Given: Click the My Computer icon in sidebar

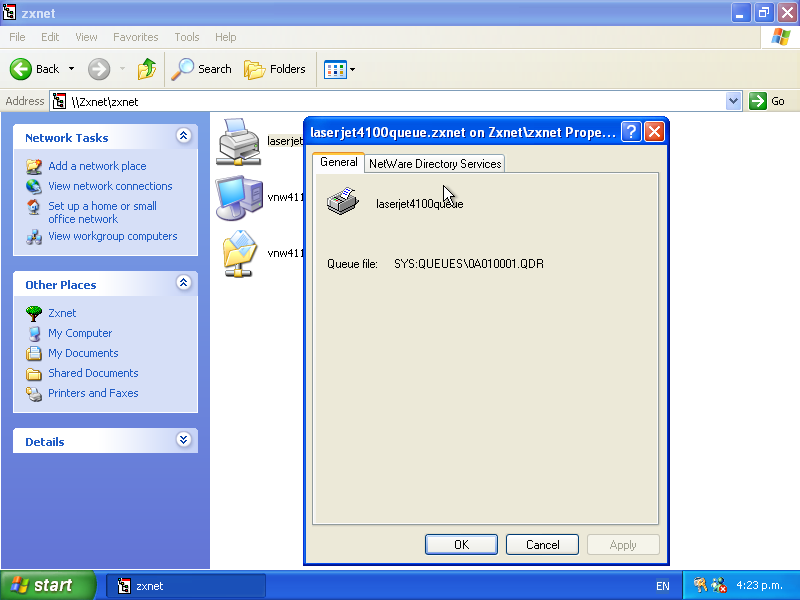Looking at the screenshot, I should pos(34,334).
